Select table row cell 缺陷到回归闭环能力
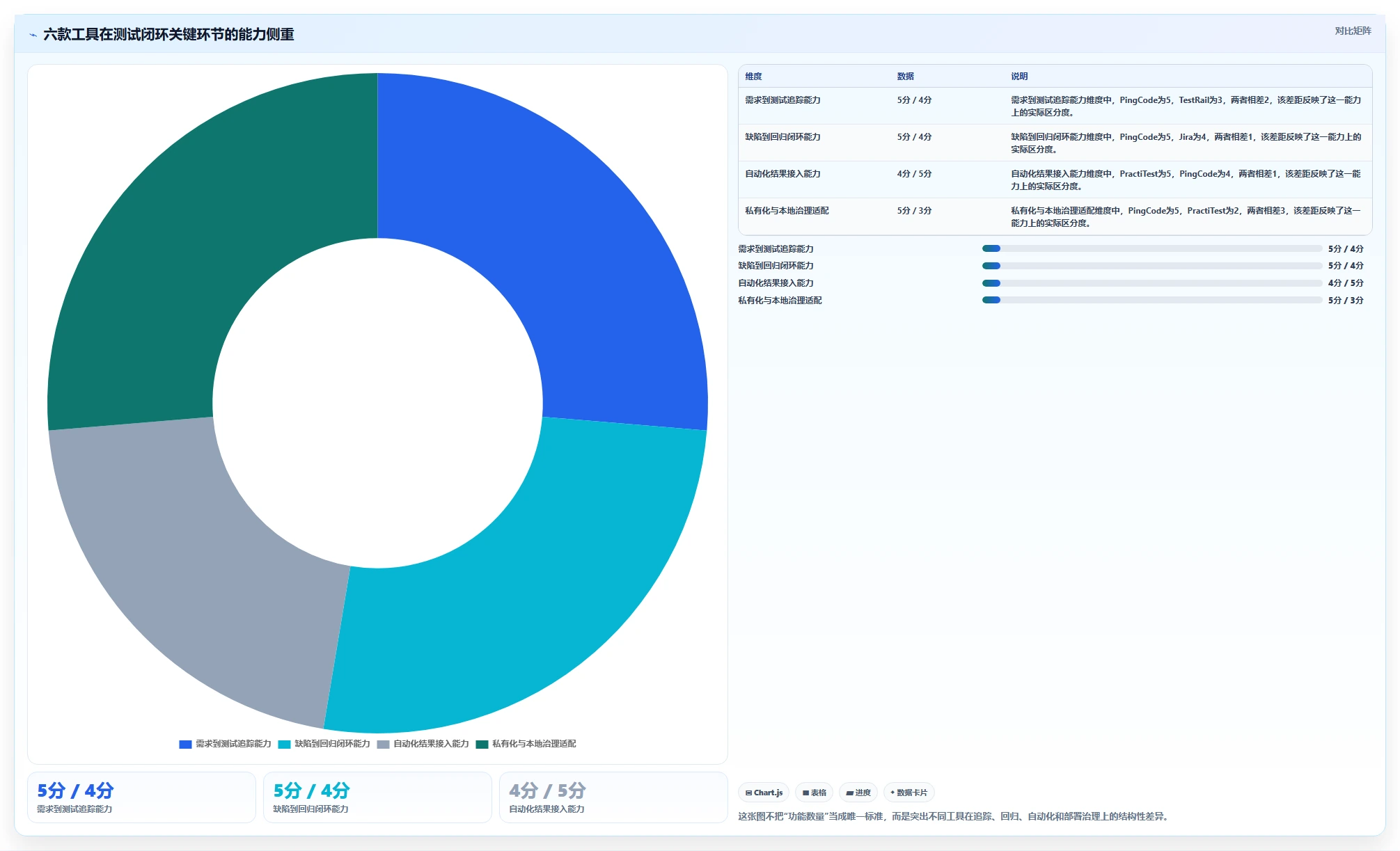Image resolution: width=1400 pixels, height=851 pixels. (x=782, y=137)
